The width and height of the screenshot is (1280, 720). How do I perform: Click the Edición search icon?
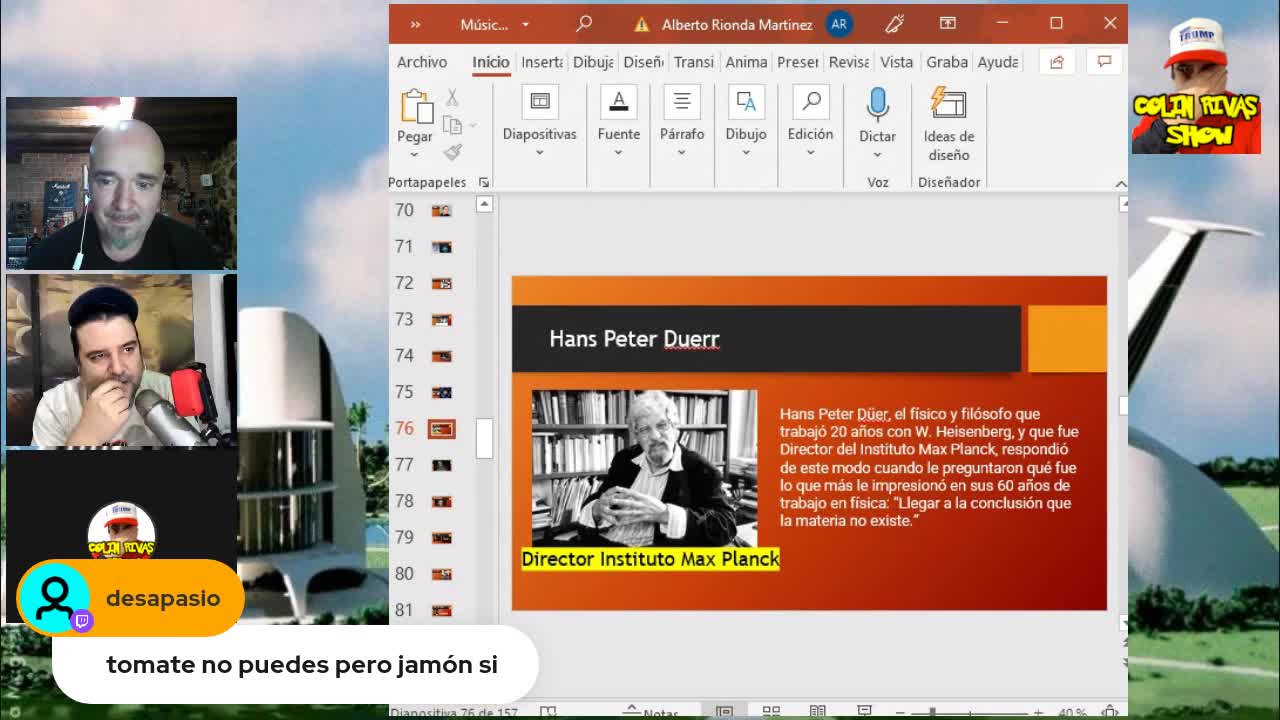pyautogui.click(x=811, y=102)
